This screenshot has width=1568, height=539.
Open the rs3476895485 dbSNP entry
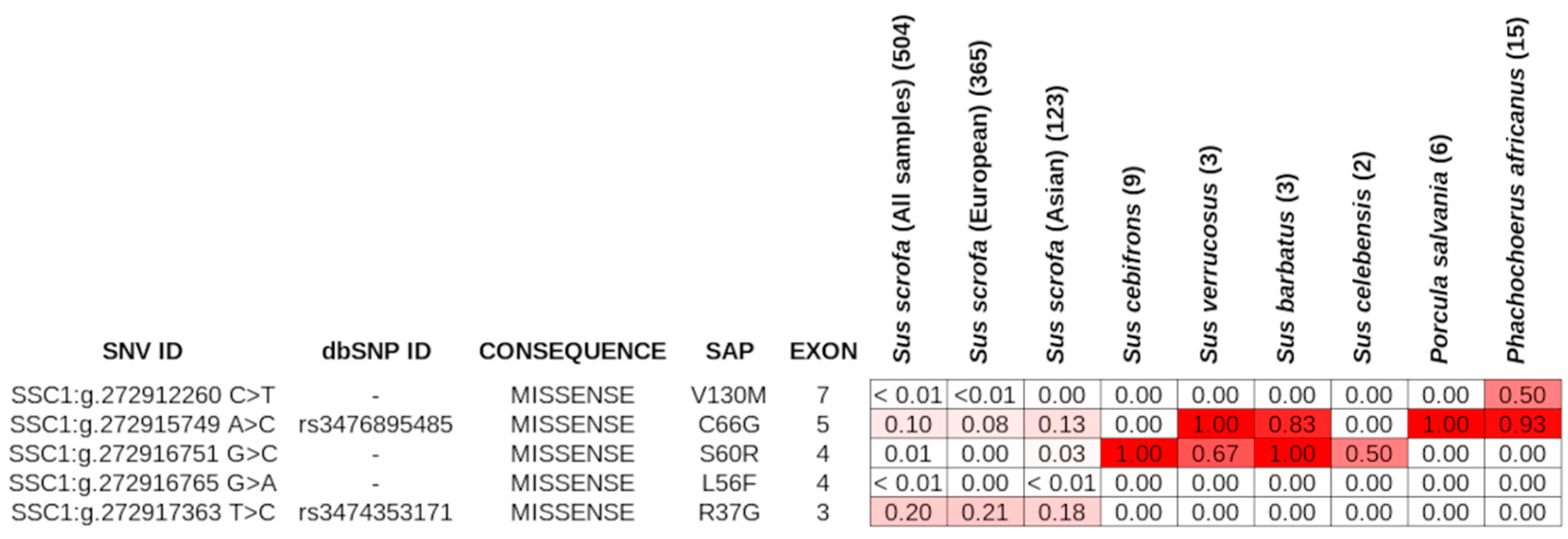pyautogui.click(x=376, y=425)
